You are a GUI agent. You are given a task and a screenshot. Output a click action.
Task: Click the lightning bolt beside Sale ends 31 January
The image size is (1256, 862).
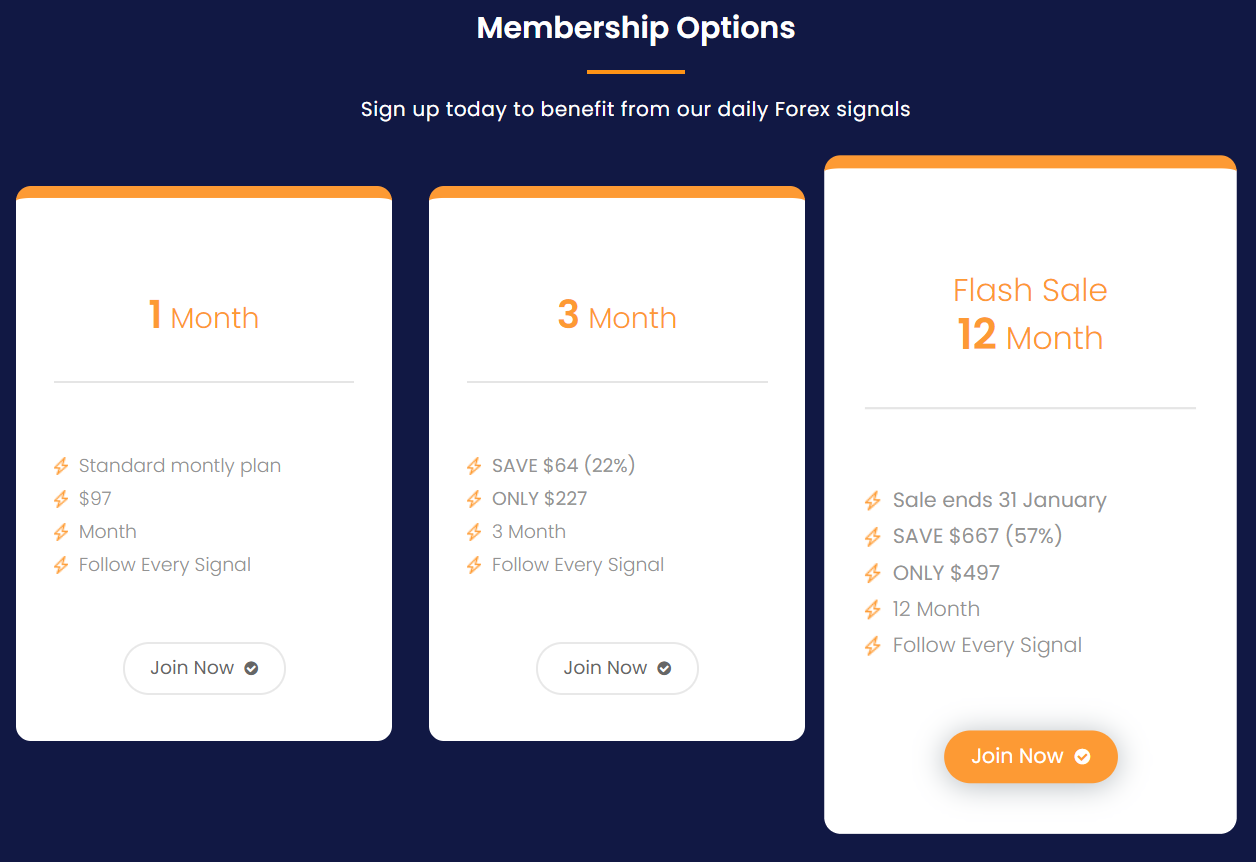click(x=873, y=501)
